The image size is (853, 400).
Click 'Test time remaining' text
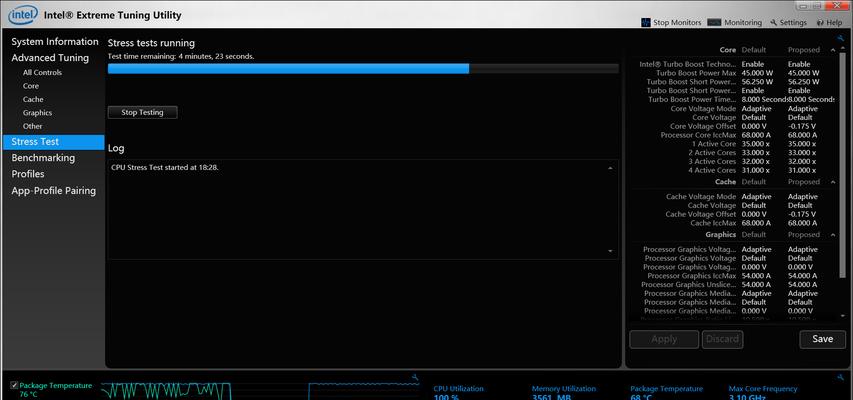click(x=181, y=56)
